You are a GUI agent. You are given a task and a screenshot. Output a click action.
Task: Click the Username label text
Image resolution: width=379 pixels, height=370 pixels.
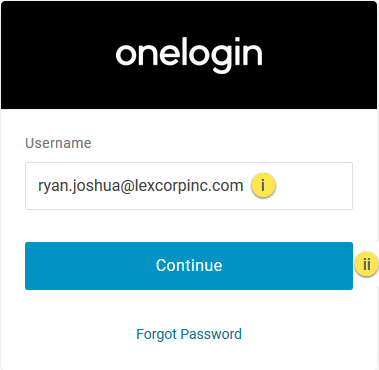[58, 143]
